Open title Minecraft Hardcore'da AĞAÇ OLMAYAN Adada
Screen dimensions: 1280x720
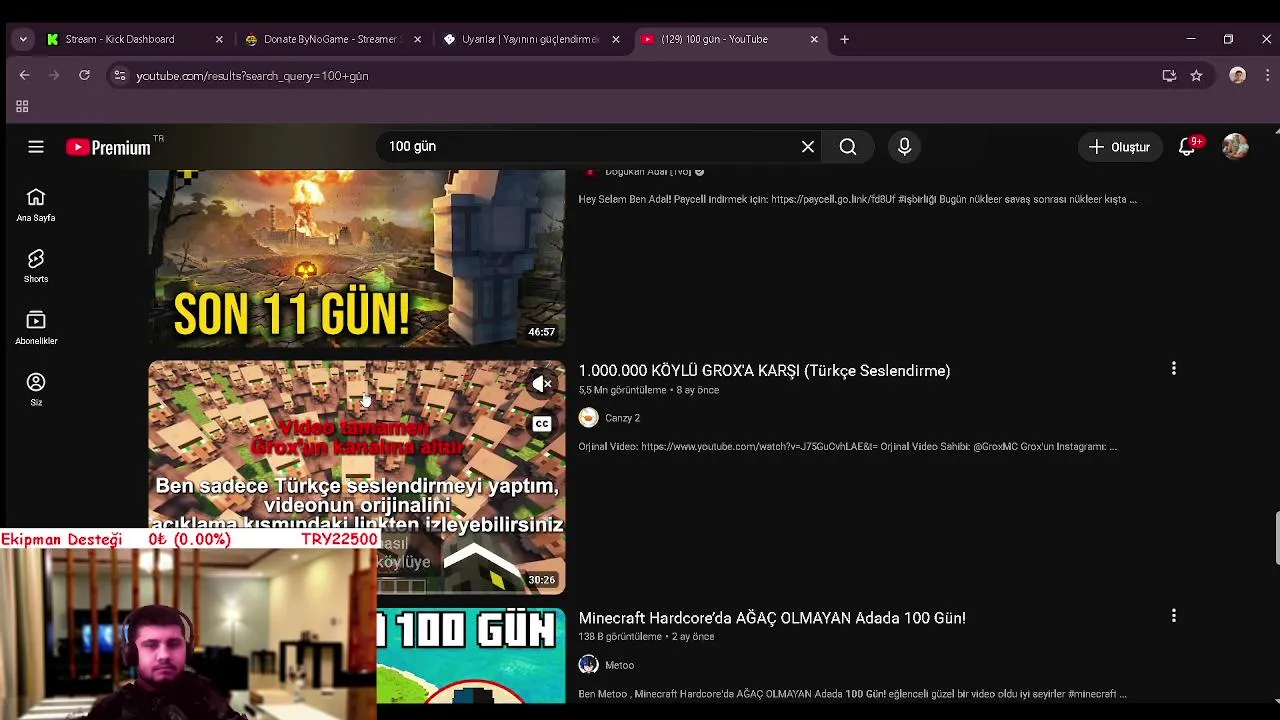coord(772,618)
